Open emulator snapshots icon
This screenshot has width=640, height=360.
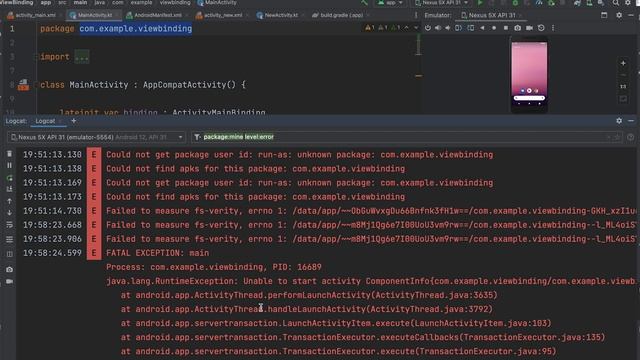pyautogui.click(x=541, y=28)
